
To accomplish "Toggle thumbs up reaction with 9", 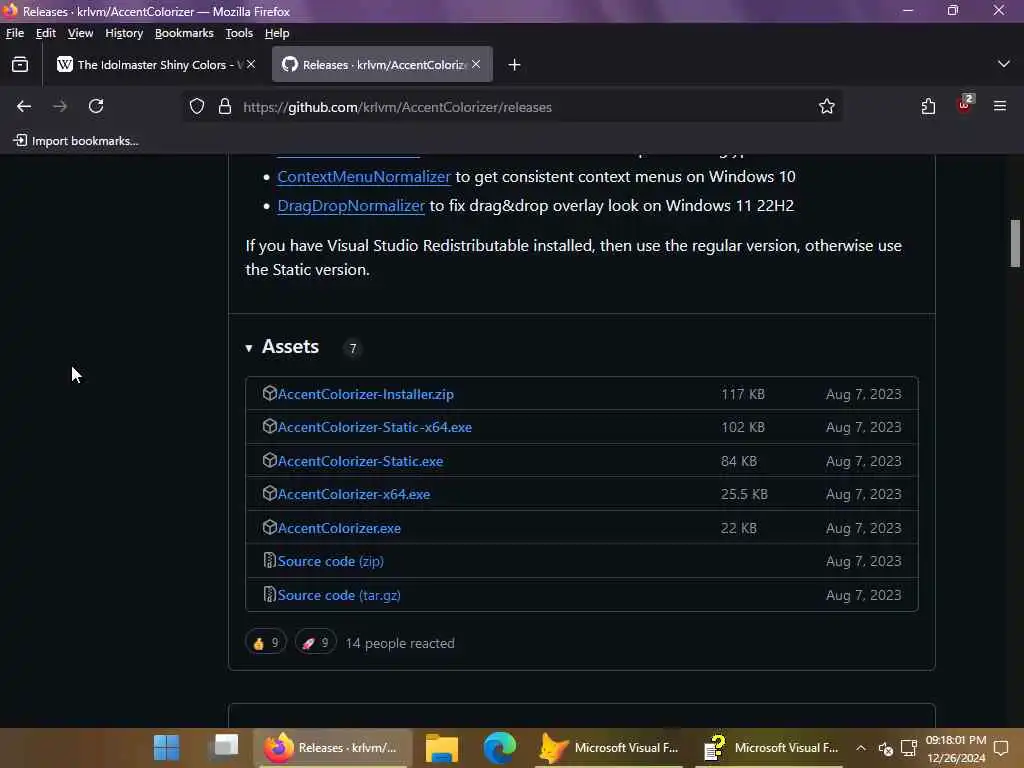I will (266, 643).
